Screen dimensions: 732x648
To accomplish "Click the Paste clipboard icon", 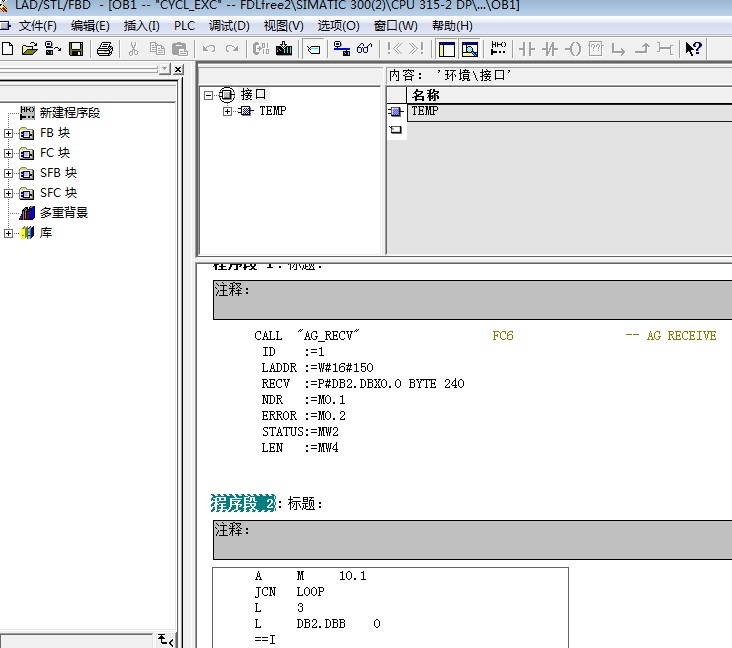I will click(x=180, y=49).
